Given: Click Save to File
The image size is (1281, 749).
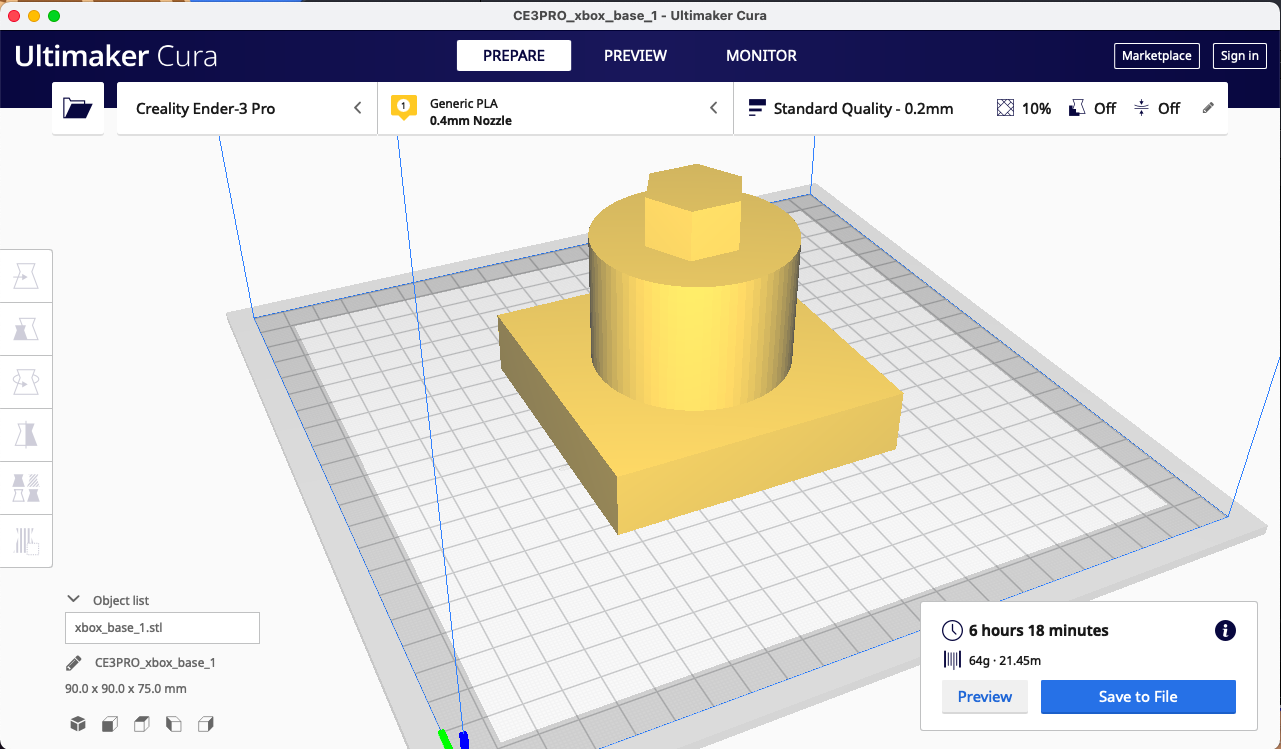Looking at the screenshot, I should click(x=1138, y=697).
